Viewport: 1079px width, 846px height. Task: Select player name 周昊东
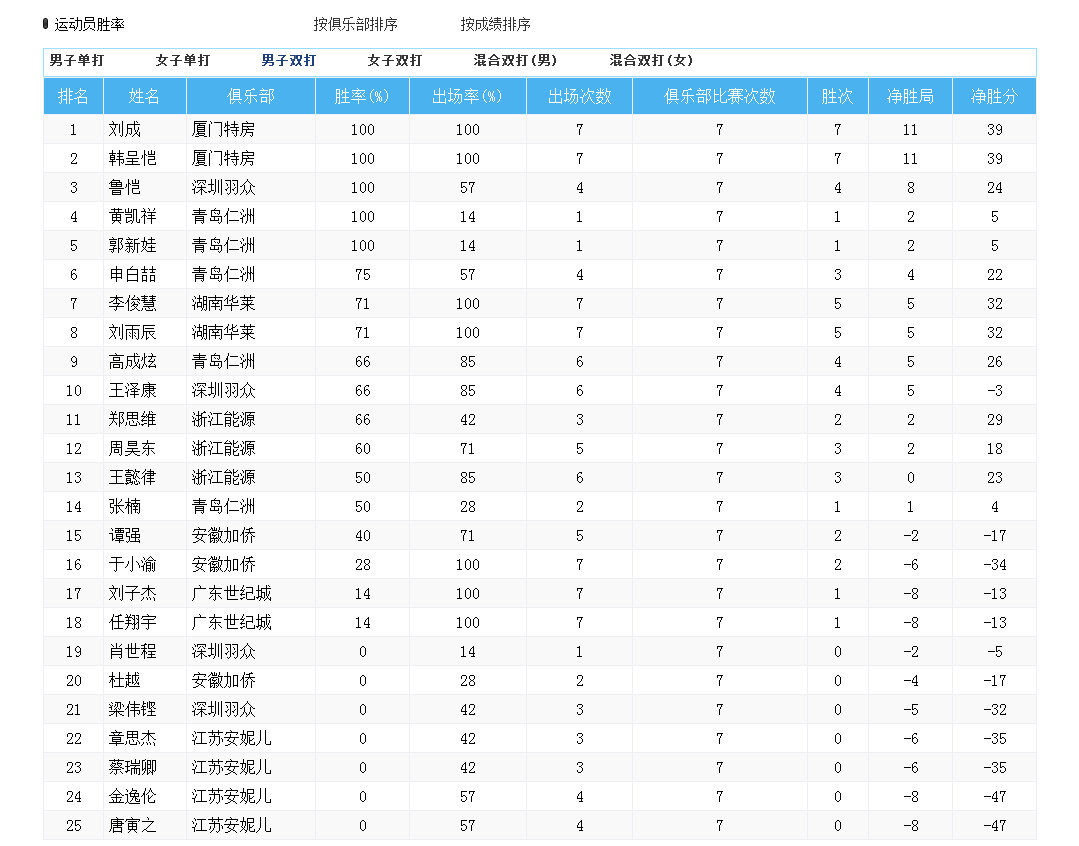132,448
